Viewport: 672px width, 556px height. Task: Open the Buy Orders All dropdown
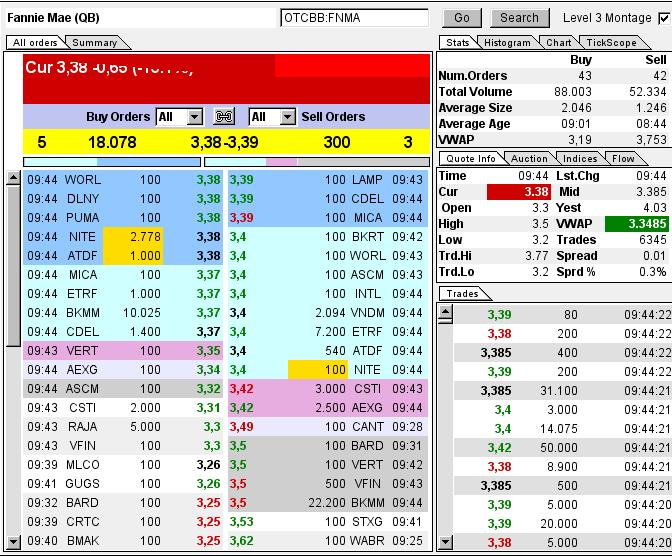coord(180,117)
